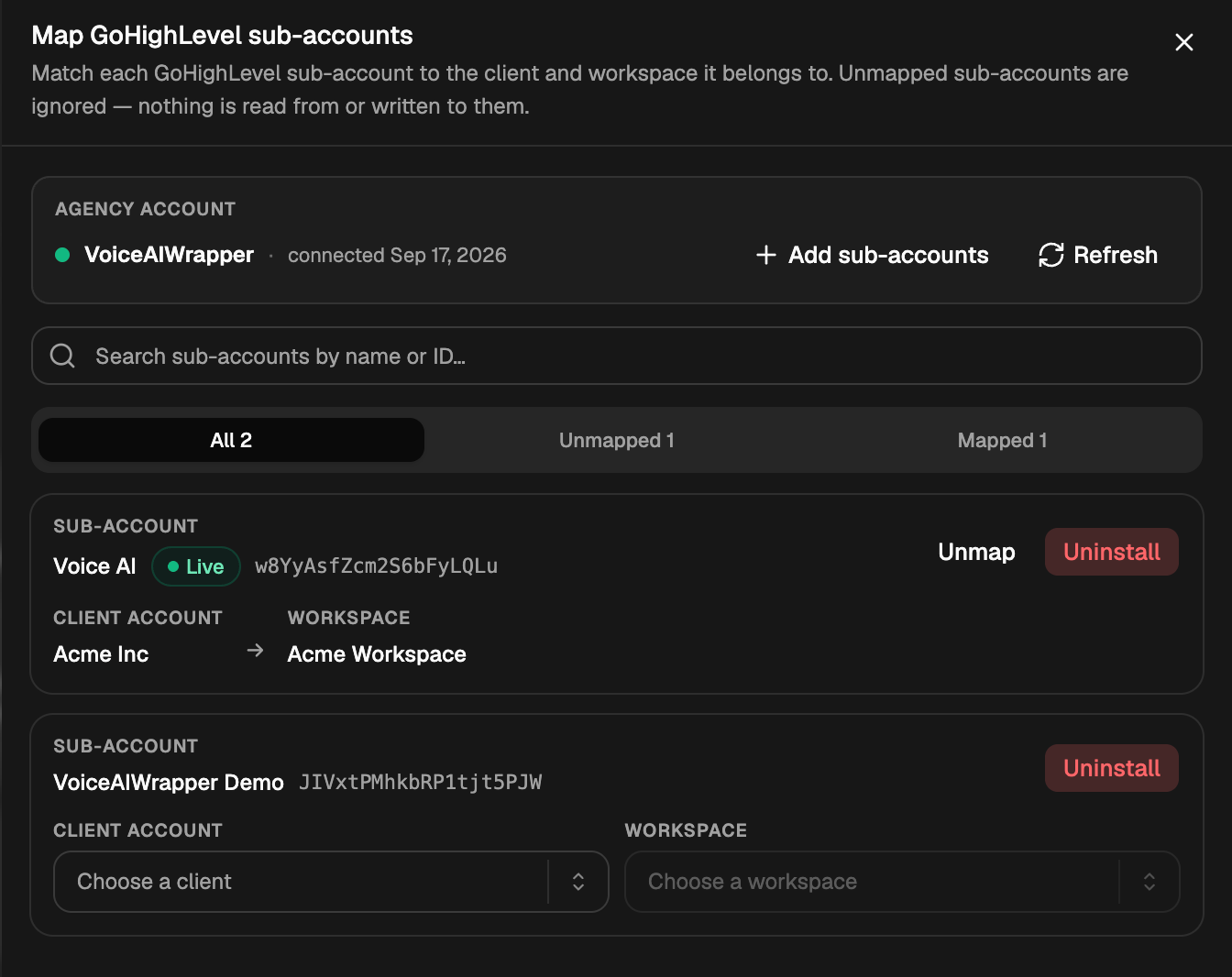Uninstall the Voice AI sub-account
1232x977 pixels.
pos(1112,552)
